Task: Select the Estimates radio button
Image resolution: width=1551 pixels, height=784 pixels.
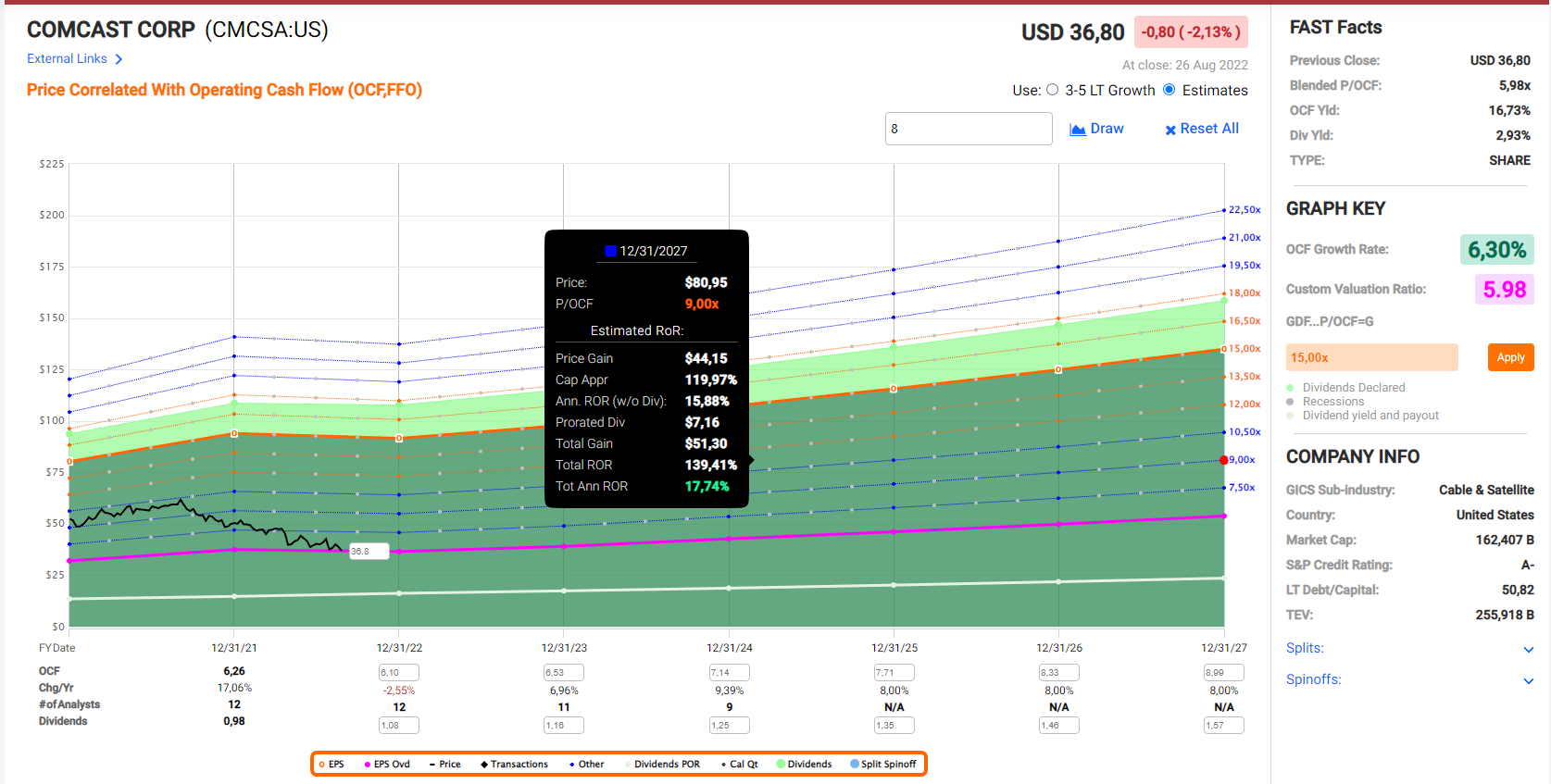Action: pos(1170,90)
